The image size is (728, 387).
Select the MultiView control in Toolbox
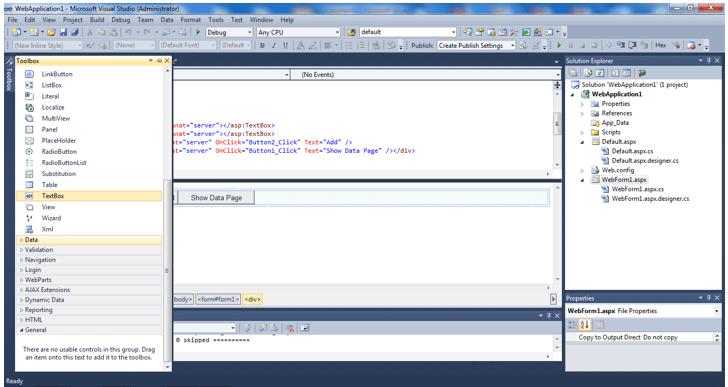tap(89, 118)
